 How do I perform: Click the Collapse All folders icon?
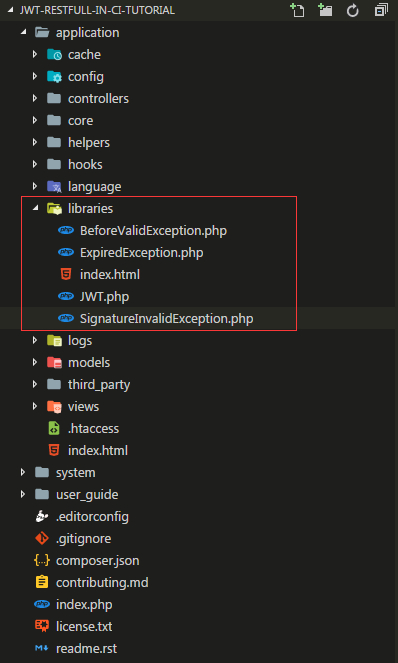(x=381, y=10)
